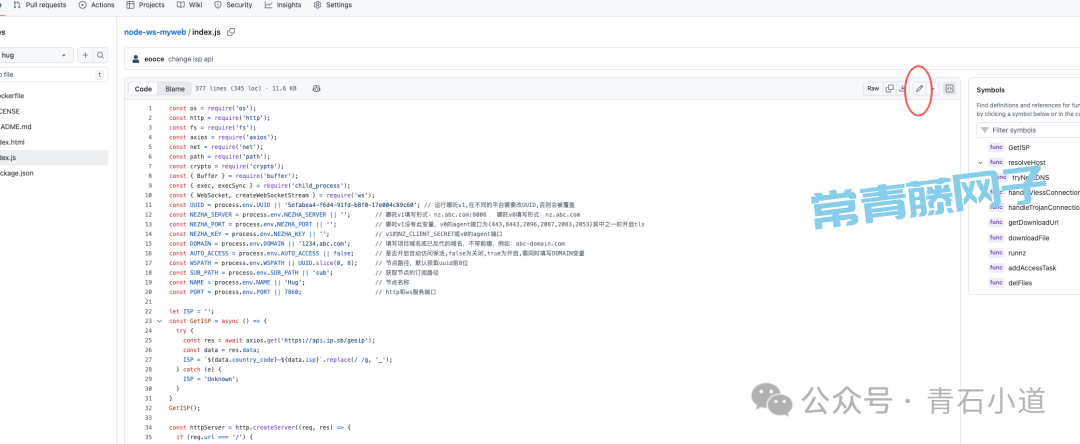Close the Symbols panel icon button
1080x444 pixels.
click(949, 89)
